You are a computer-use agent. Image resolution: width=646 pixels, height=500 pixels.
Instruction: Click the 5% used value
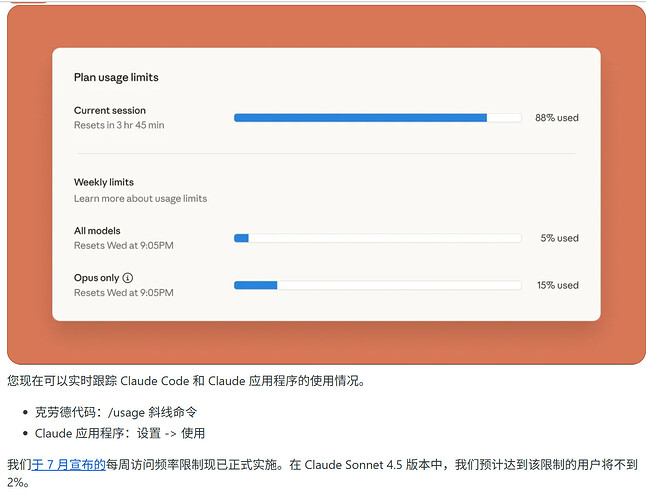tap(559, 238)
